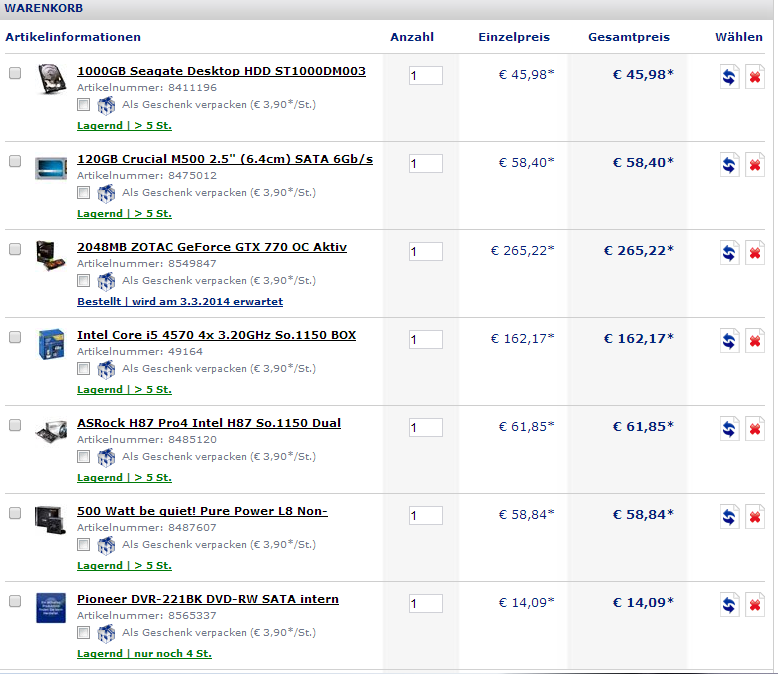Delete Pioneer DVR-221BK from cart
778x674 pixels.
click(755, 605)
